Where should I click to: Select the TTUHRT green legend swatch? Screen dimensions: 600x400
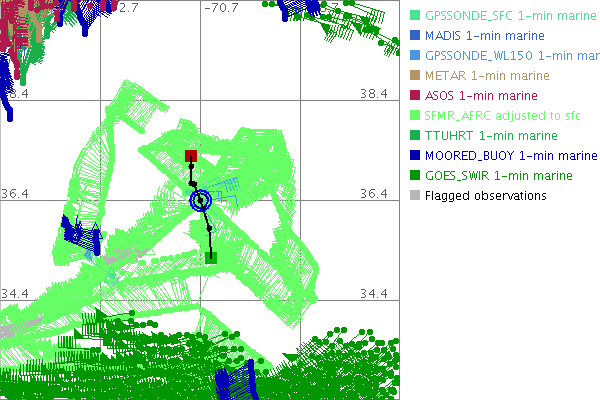tap(416, 136)
